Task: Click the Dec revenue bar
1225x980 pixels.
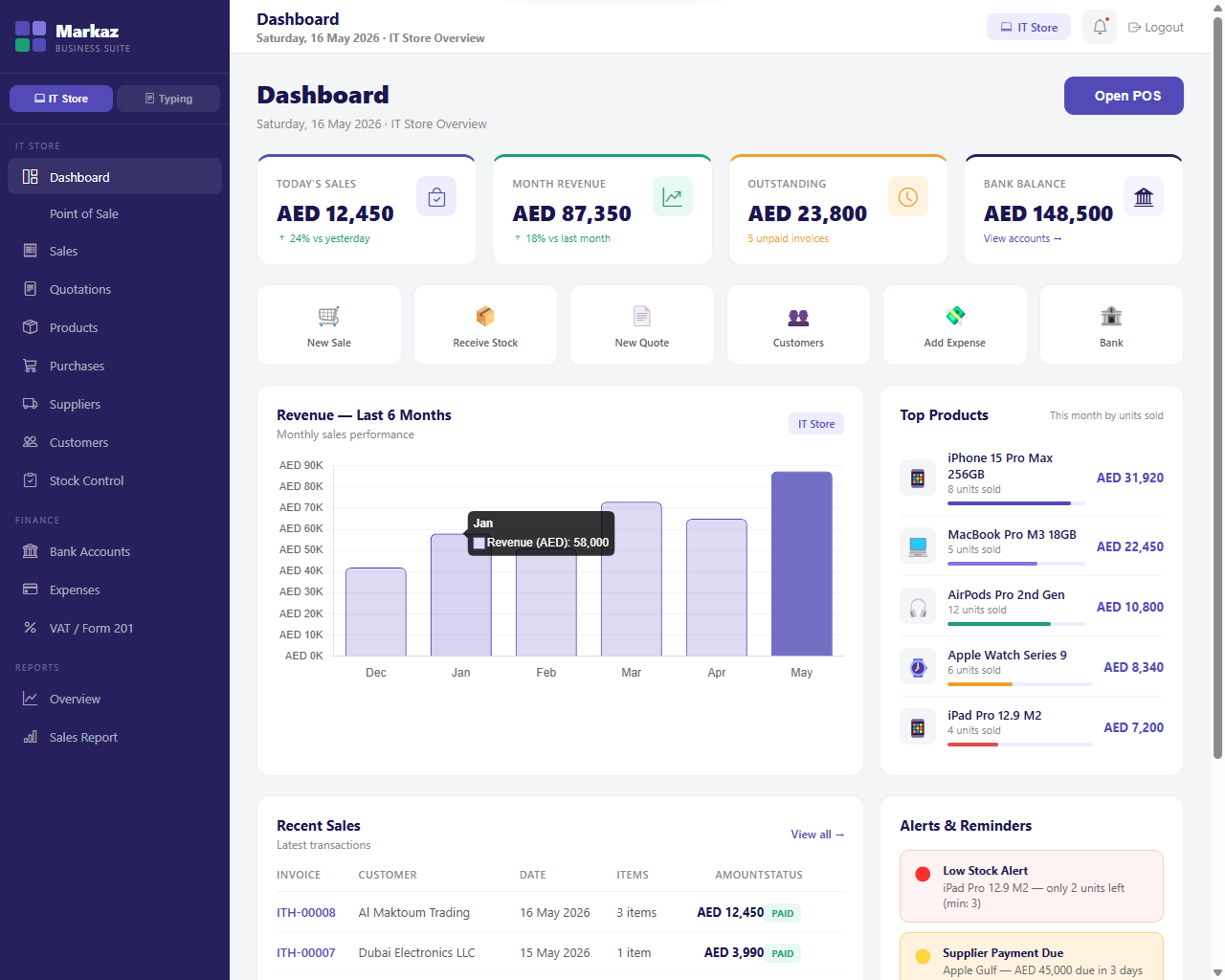Action: 376,612
